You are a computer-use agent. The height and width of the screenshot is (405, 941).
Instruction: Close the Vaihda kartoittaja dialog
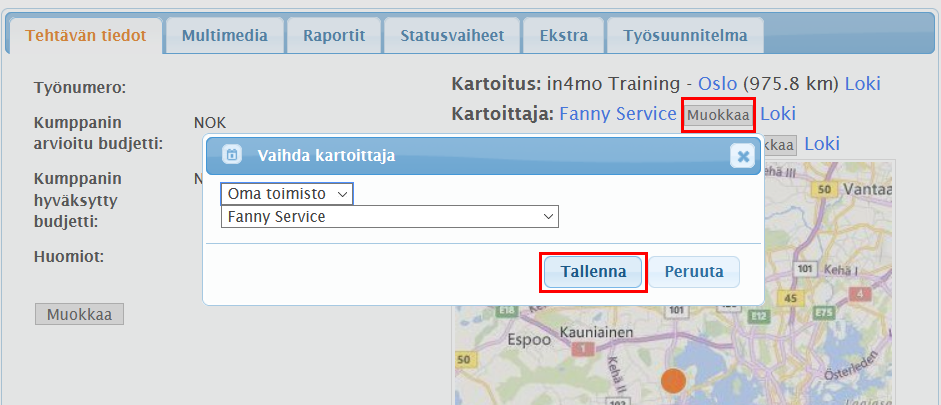pyautogui.click(x=742, y=156)
